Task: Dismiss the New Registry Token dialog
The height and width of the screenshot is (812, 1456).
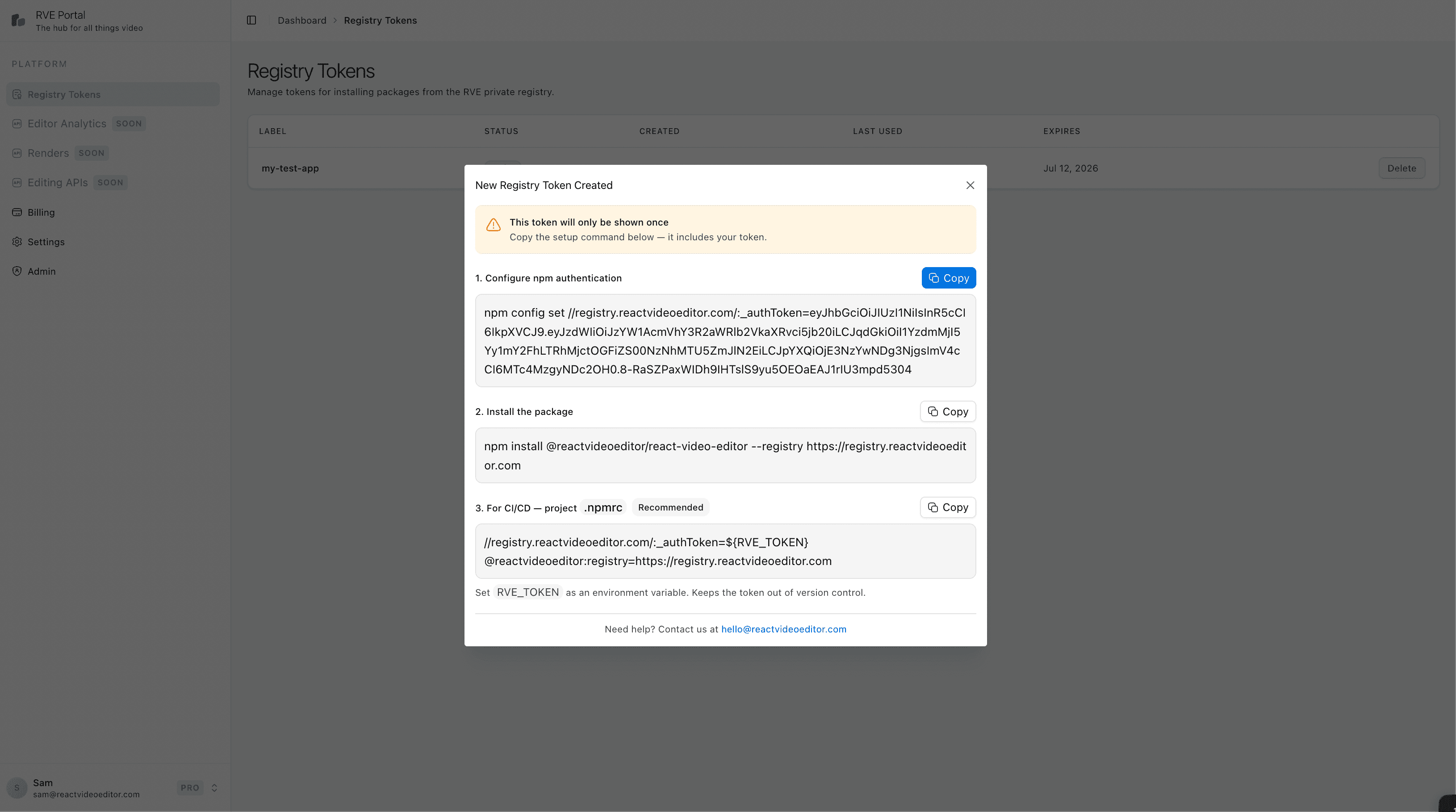Action: tap(970, 185)
